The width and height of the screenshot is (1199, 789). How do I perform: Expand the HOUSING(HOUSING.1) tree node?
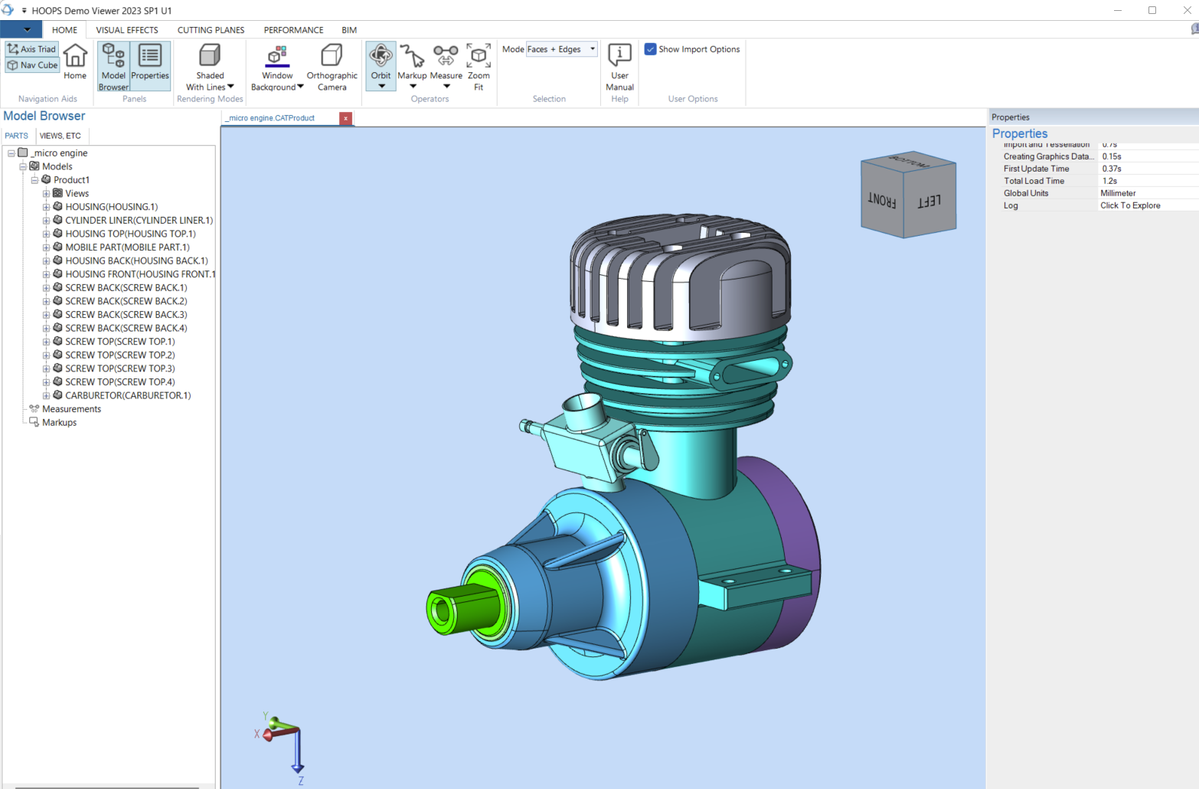[x=46, y=207]
